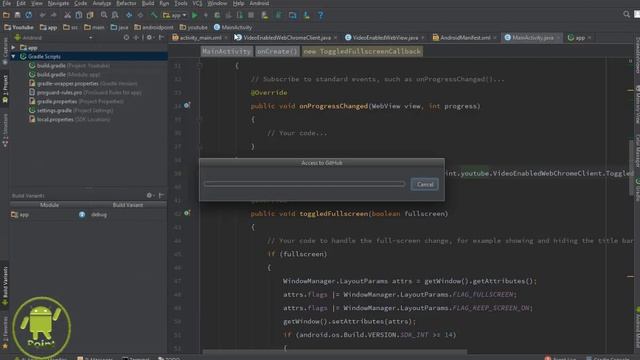Collapse the Gradle Scripts tree node
The height and width of the screenshot is (360, 640).
[14, 56]
